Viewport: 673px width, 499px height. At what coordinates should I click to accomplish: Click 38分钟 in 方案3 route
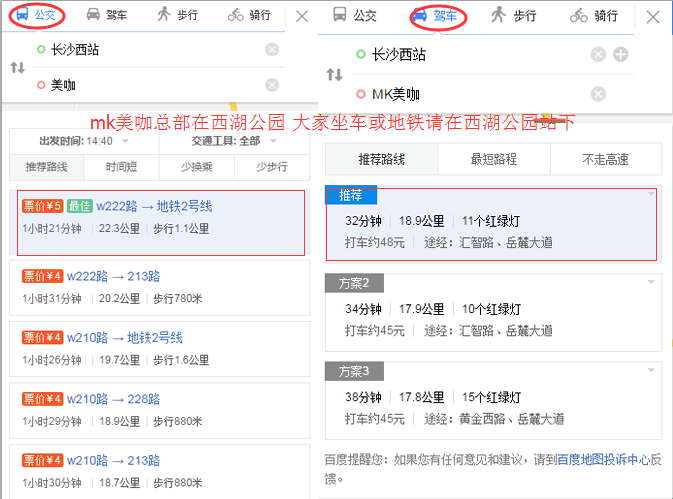click(x=363, y=397)
